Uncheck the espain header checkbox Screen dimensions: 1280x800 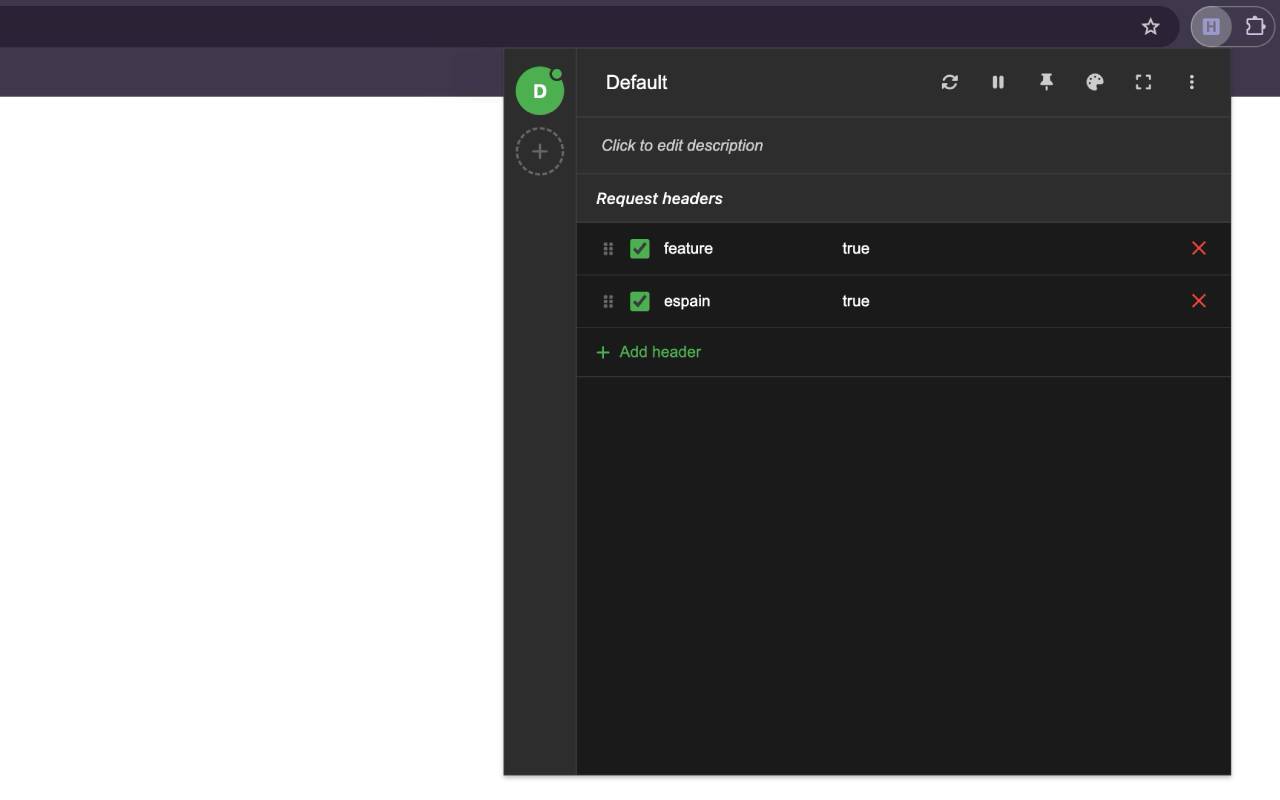point(640,301)
